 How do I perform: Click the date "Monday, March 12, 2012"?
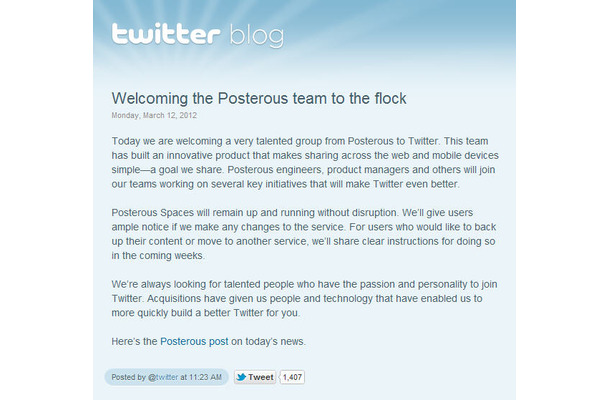click(154, 116)
